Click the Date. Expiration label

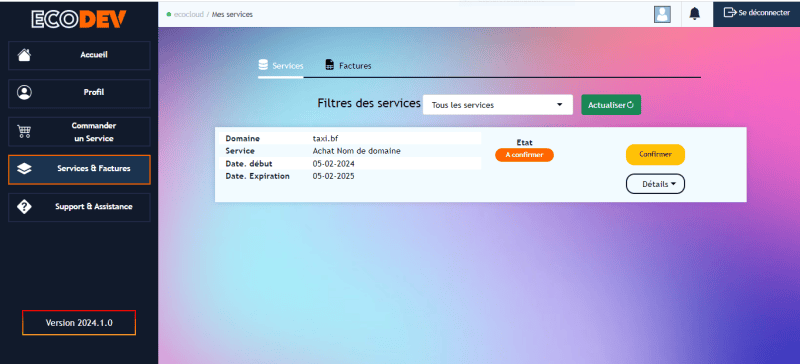[258, 176]
